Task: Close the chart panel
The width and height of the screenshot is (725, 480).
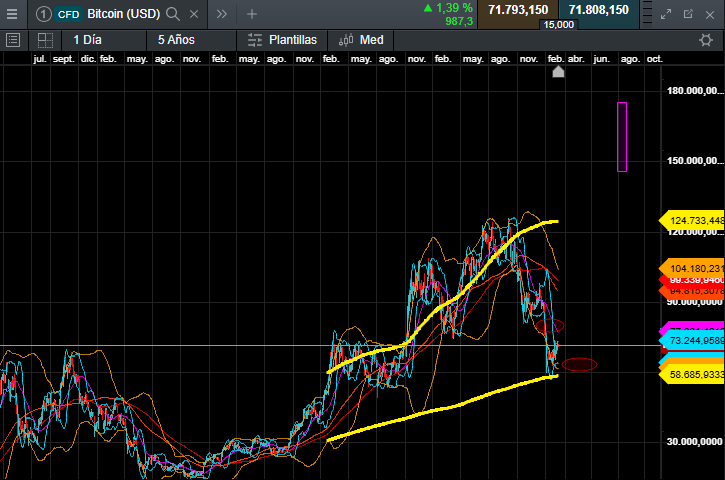Action: point(710,14)
